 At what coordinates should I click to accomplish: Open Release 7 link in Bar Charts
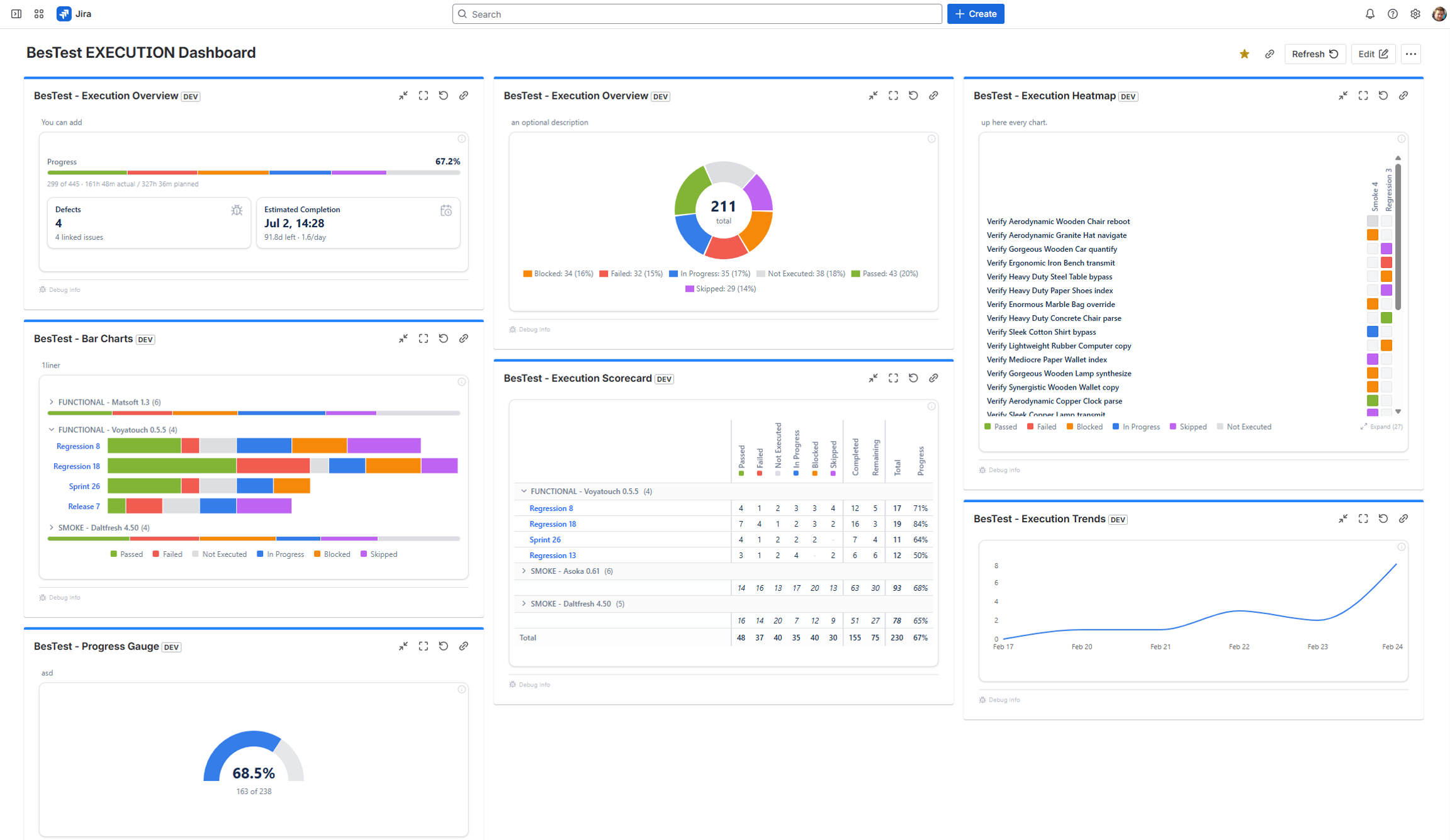tap(84, 507)
